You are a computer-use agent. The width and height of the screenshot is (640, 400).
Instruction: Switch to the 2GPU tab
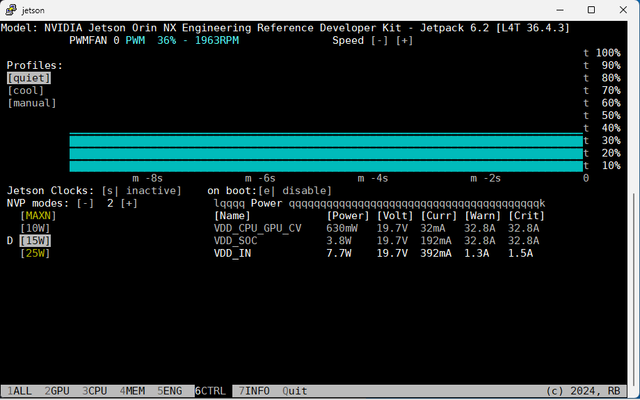pyautogui.click(x=58, y=391)
